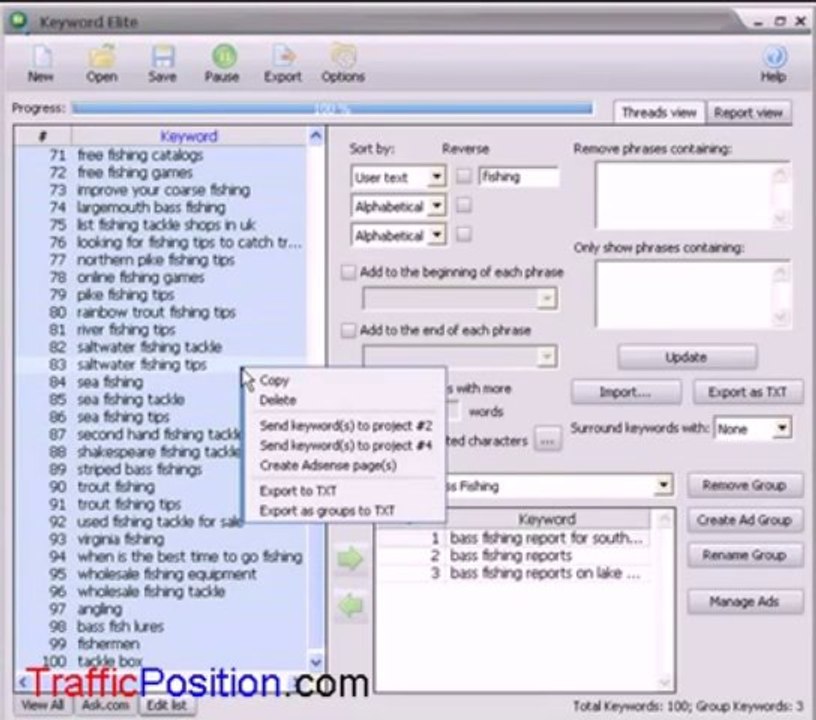Click the Export as TXT button
This screenshot has width=816, height=720.
click(x=747, y=392)
